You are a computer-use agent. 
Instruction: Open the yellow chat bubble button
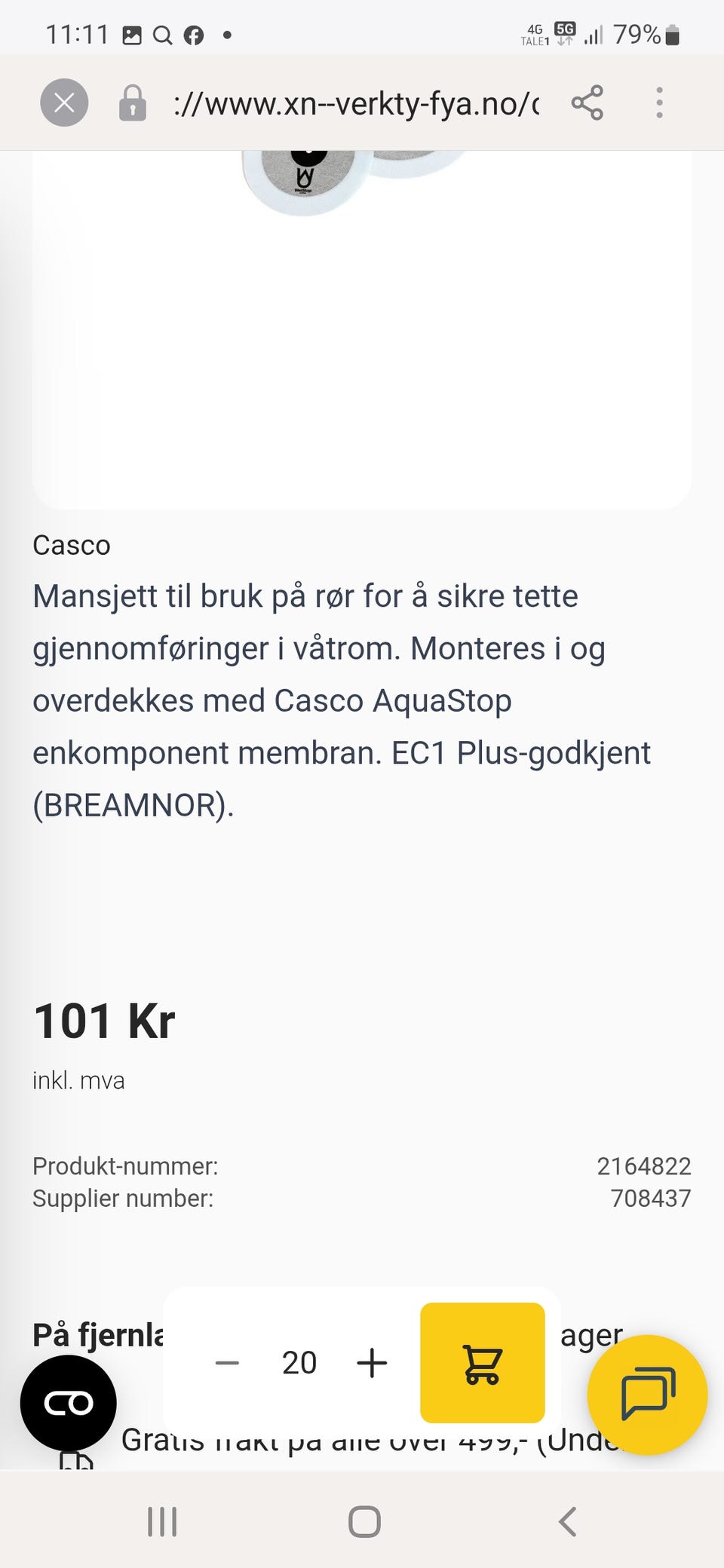[647, 1395]
